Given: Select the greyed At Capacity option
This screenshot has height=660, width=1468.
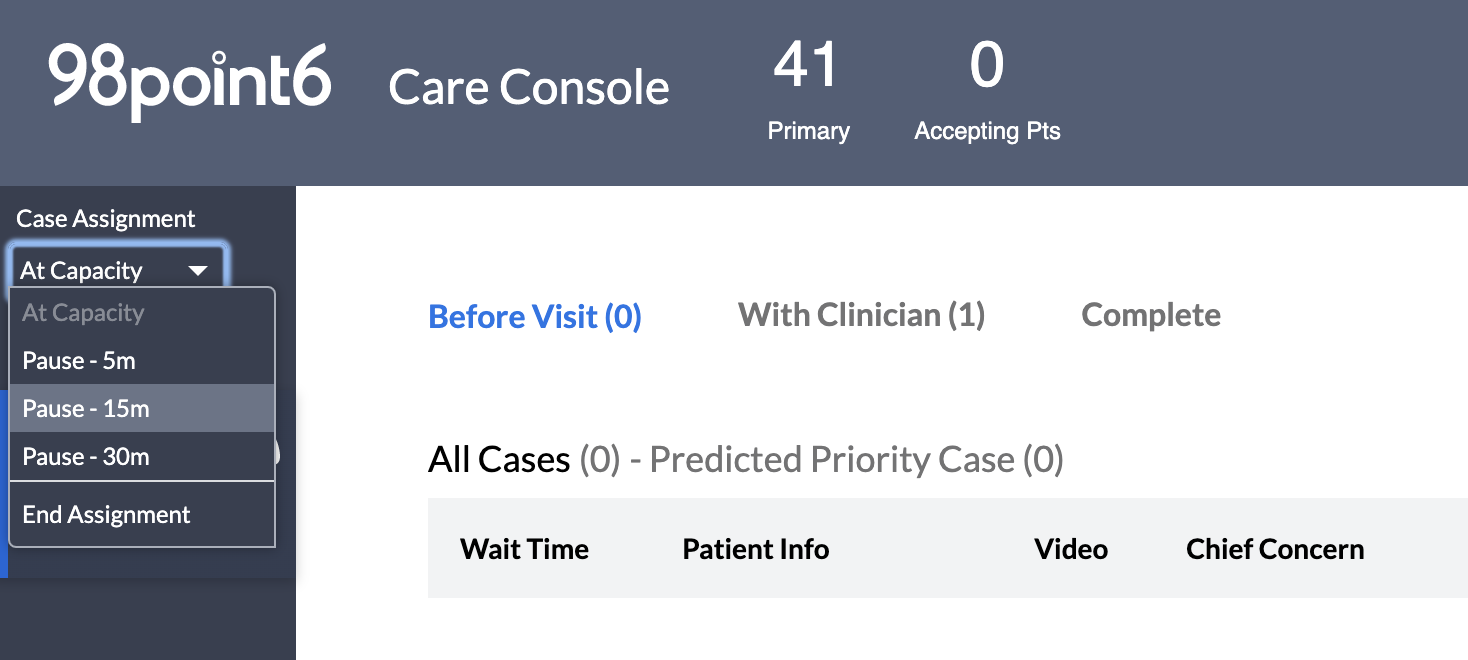Looking at the screenshot, I should [142, 313].
